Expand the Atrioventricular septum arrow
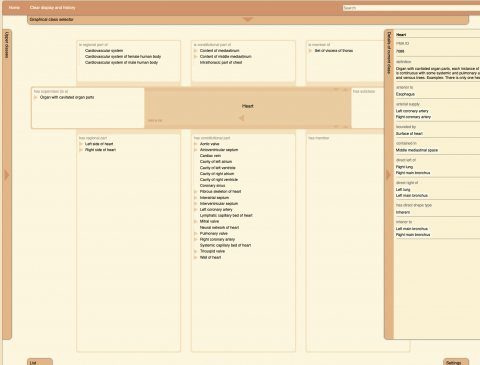This screenshot has height=365, width=480. coord(196,150)
